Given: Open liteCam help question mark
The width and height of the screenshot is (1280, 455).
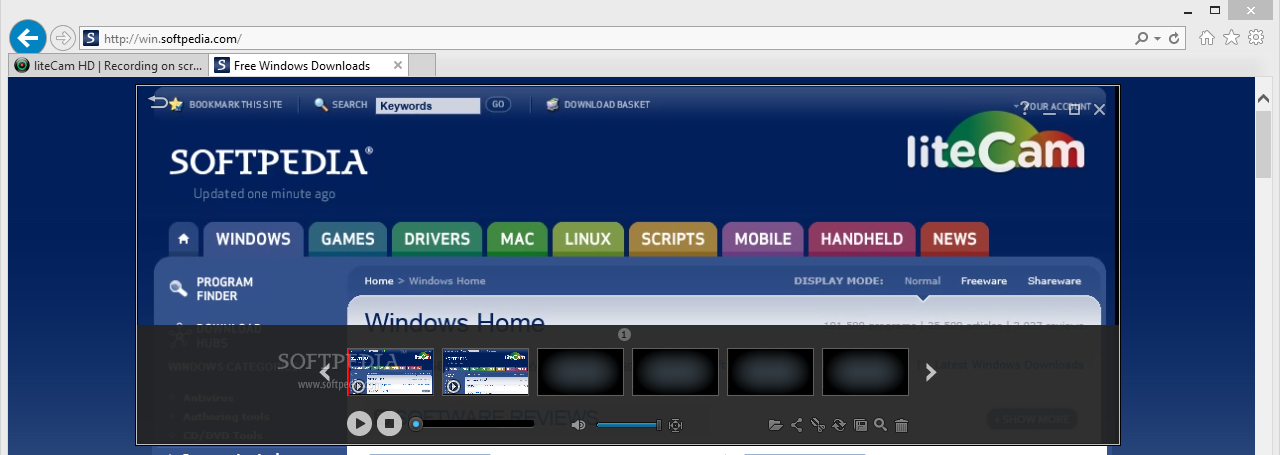Looking at the screenshot, I should click(x=1024, y=108).
